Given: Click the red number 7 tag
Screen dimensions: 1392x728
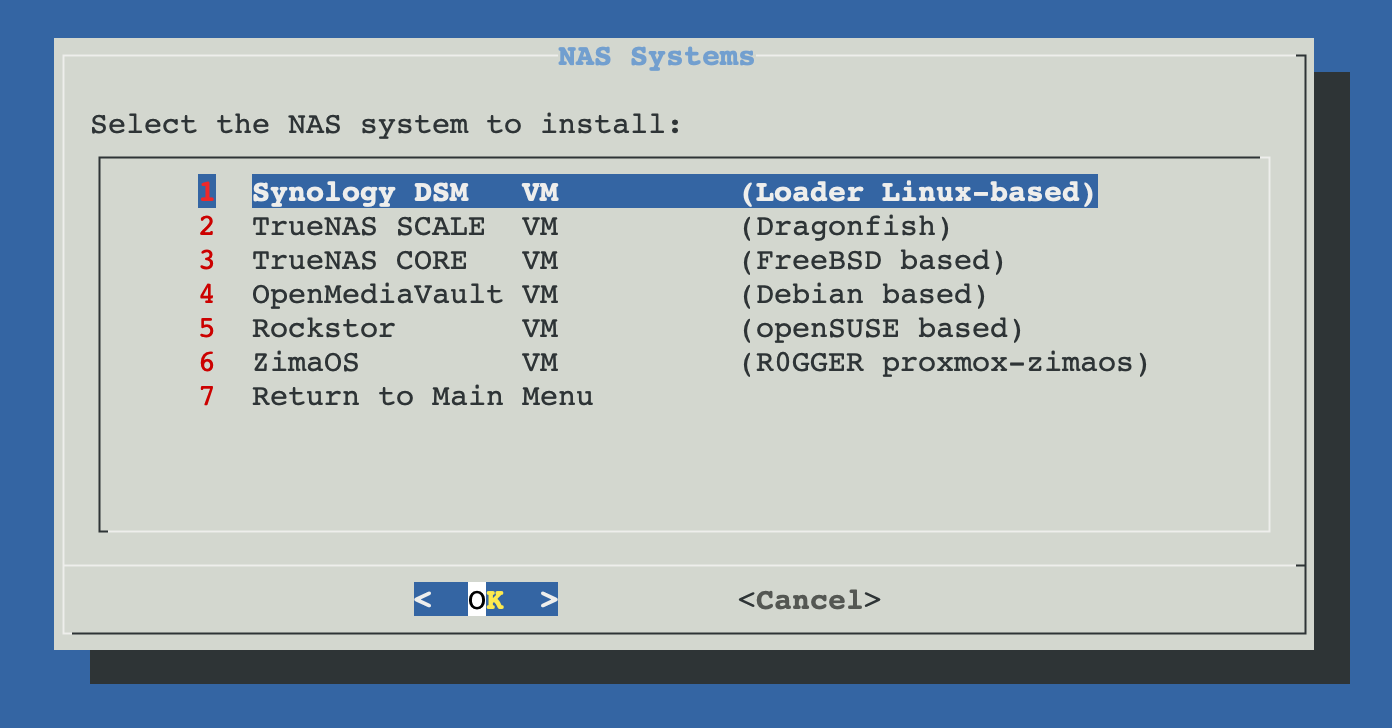Looking at the screenshot, I should coord(207,397).
